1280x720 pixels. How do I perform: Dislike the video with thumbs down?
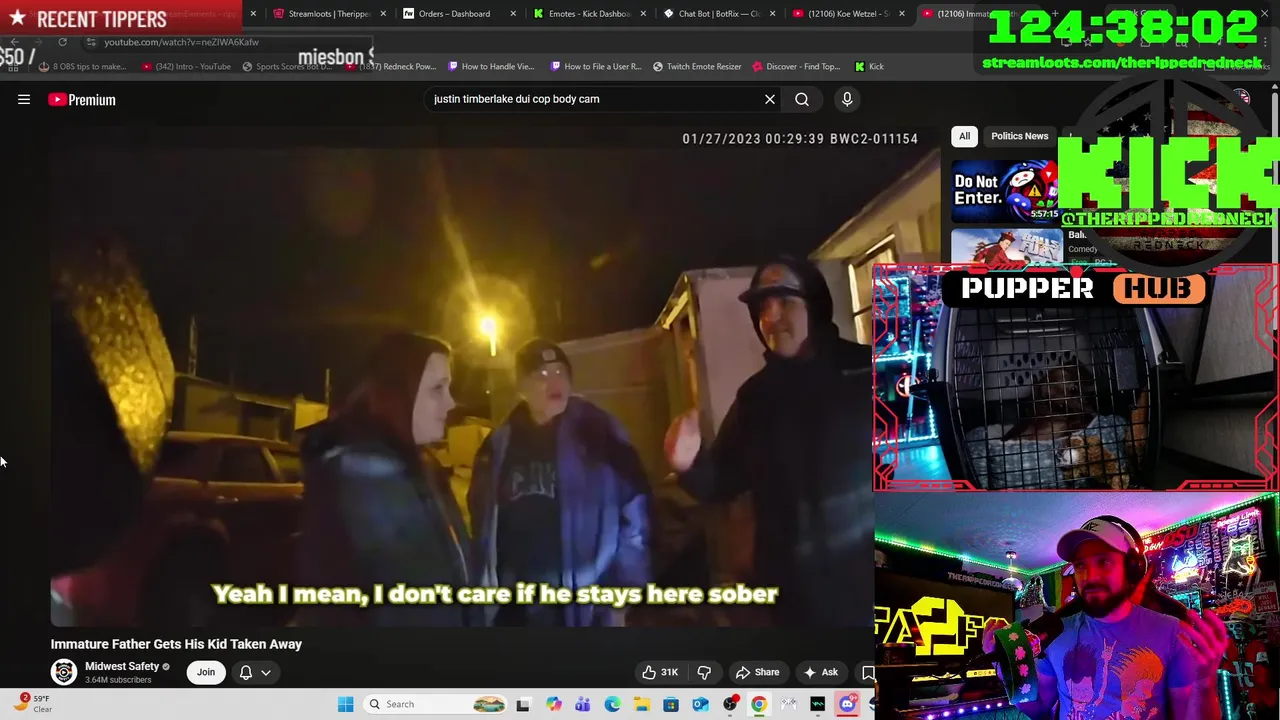pyautogui.click(x=704, y=672)
